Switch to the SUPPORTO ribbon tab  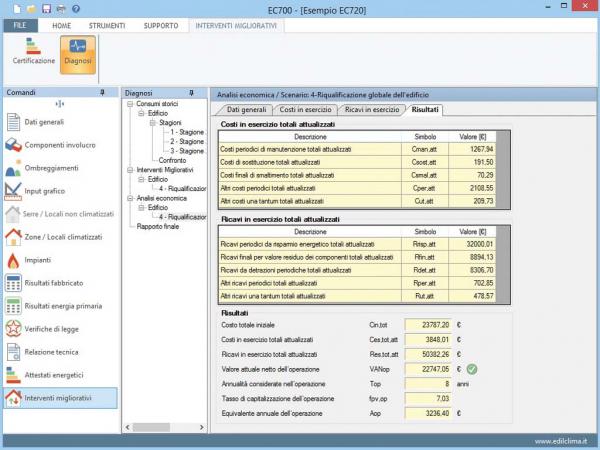(x=161, y=26)
